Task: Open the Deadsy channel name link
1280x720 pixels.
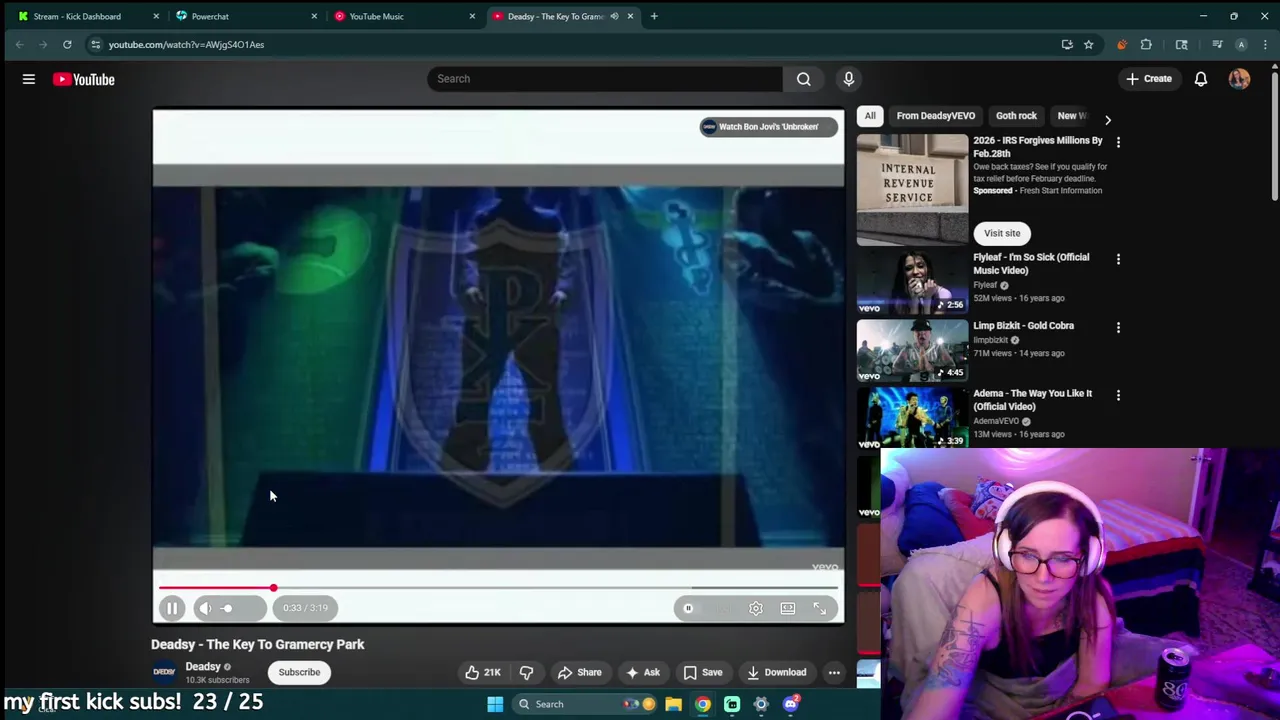Action: (x=203, y=666)
